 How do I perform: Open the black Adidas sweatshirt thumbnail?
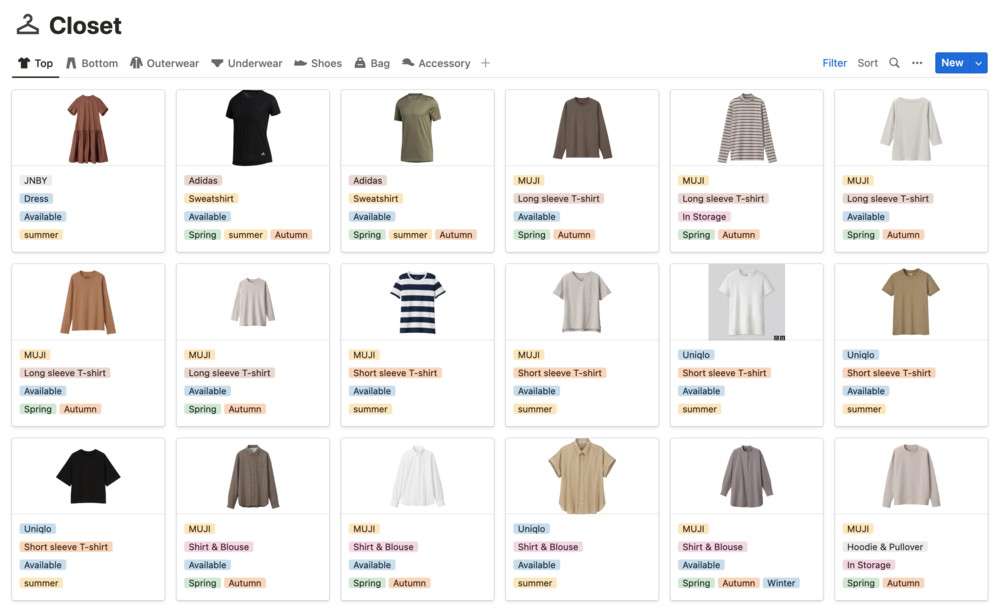(x=253, y=128)
